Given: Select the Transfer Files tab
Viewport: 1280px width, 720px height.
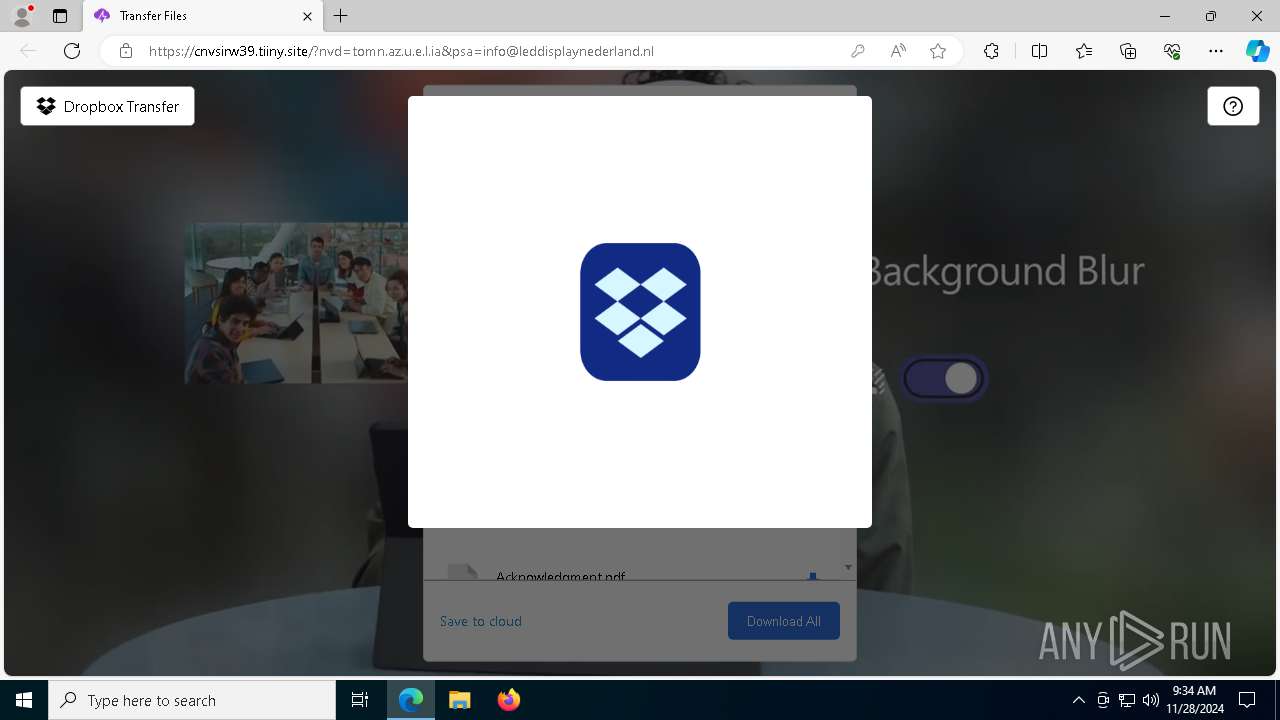Looking at the screenshot, I should (203, 16).
